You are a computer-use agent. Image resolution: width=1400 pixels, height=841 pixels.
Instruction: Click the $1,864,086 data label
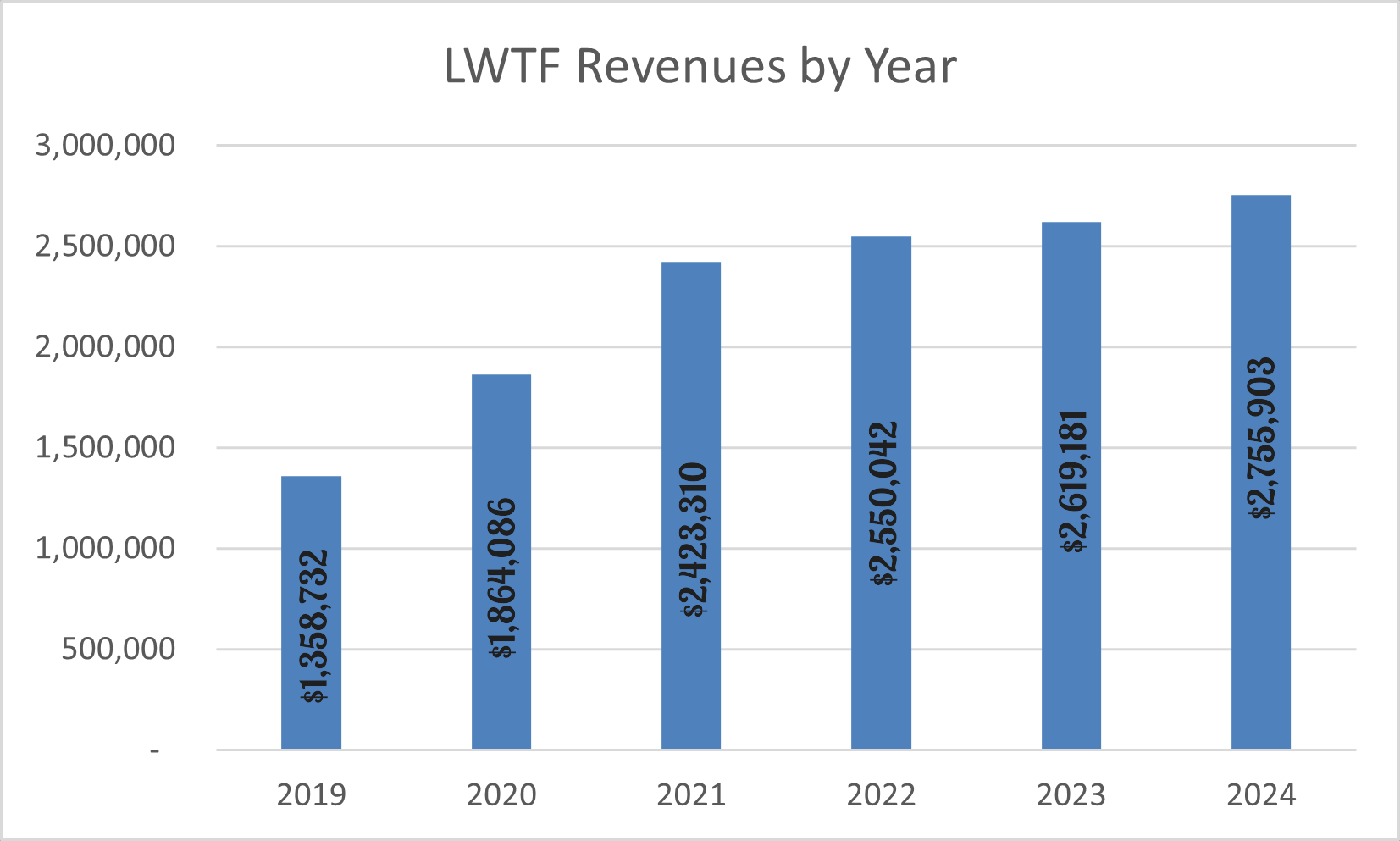click(503, 578)
